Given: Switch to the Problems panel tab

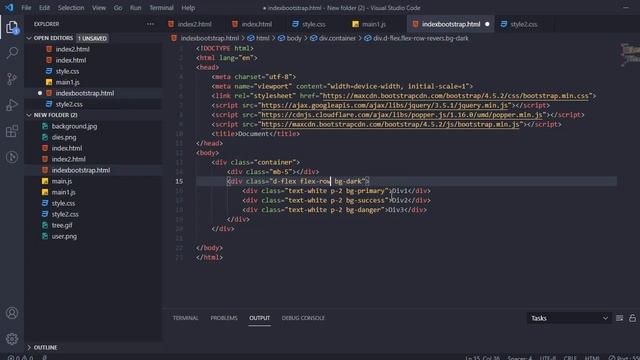Looking at the screenshot, I should click(x=224, y=318).
